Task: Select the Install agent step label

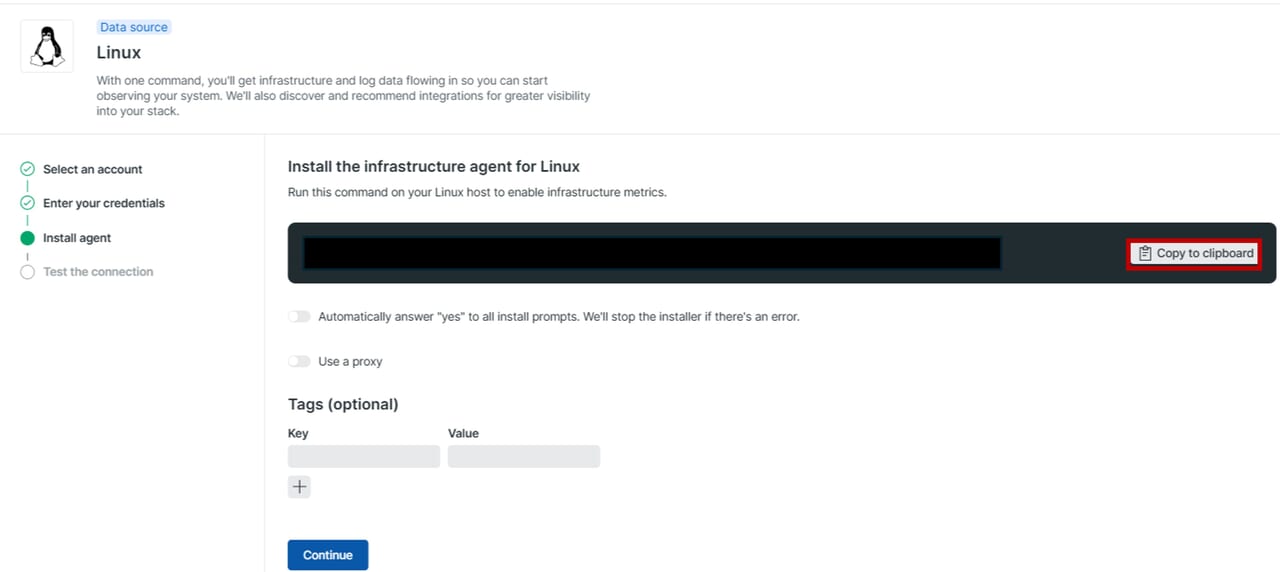Action: point(77,238)
